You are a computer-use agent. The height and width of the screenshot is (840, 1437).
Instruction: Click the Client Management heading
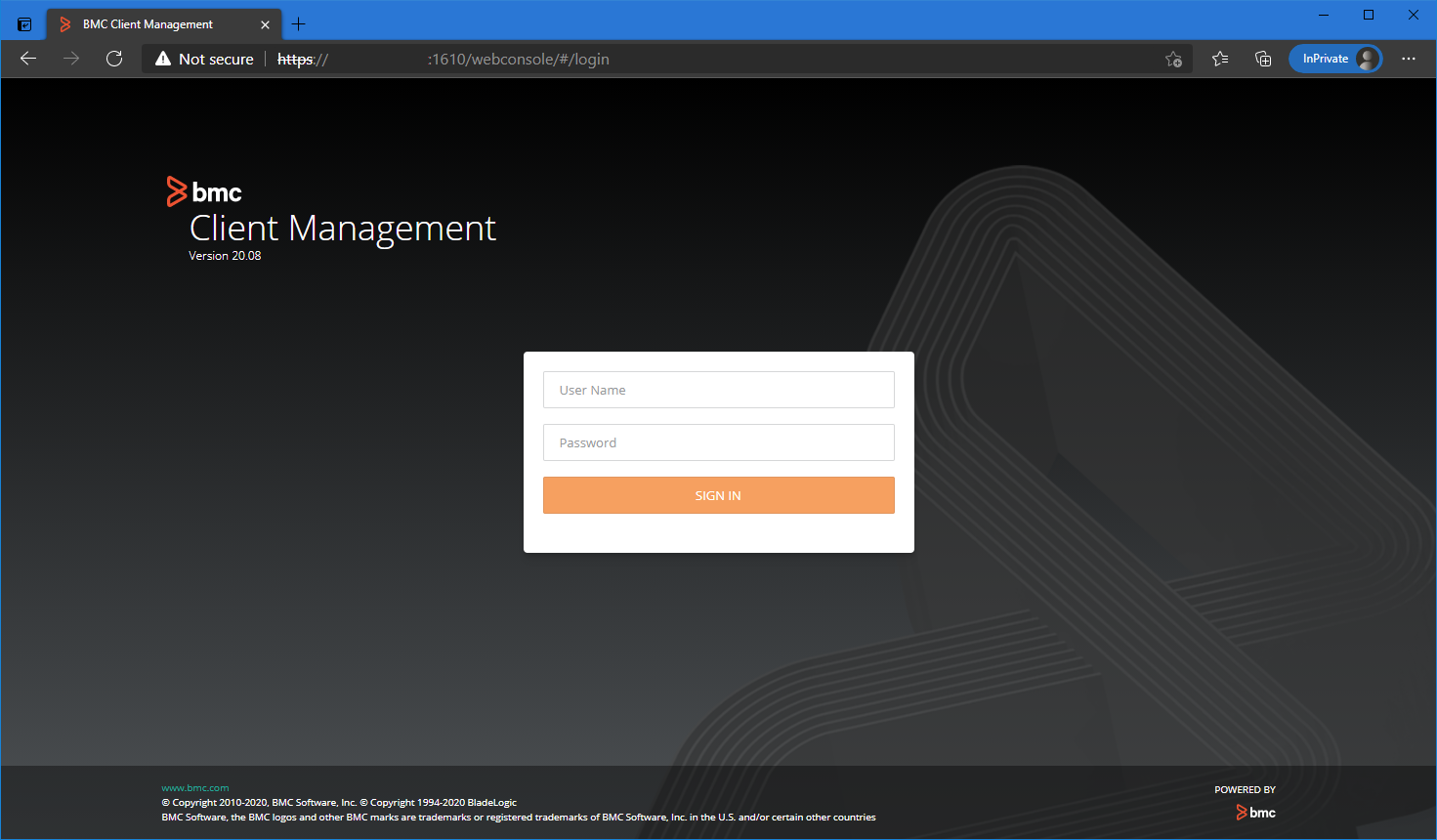343,229
